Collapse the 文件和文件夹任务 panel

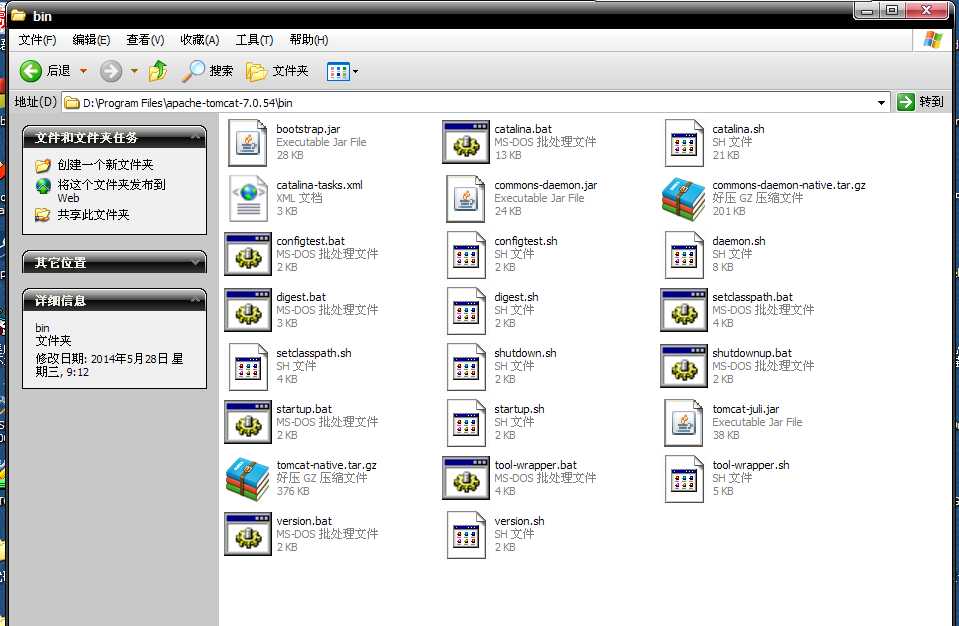[195, 138]
